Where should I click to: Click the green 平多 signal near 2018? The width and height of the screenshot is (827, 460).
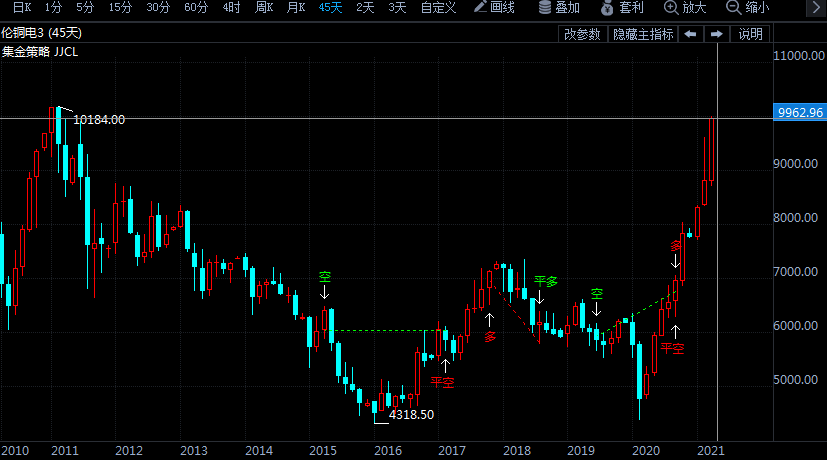coord(545,281)
